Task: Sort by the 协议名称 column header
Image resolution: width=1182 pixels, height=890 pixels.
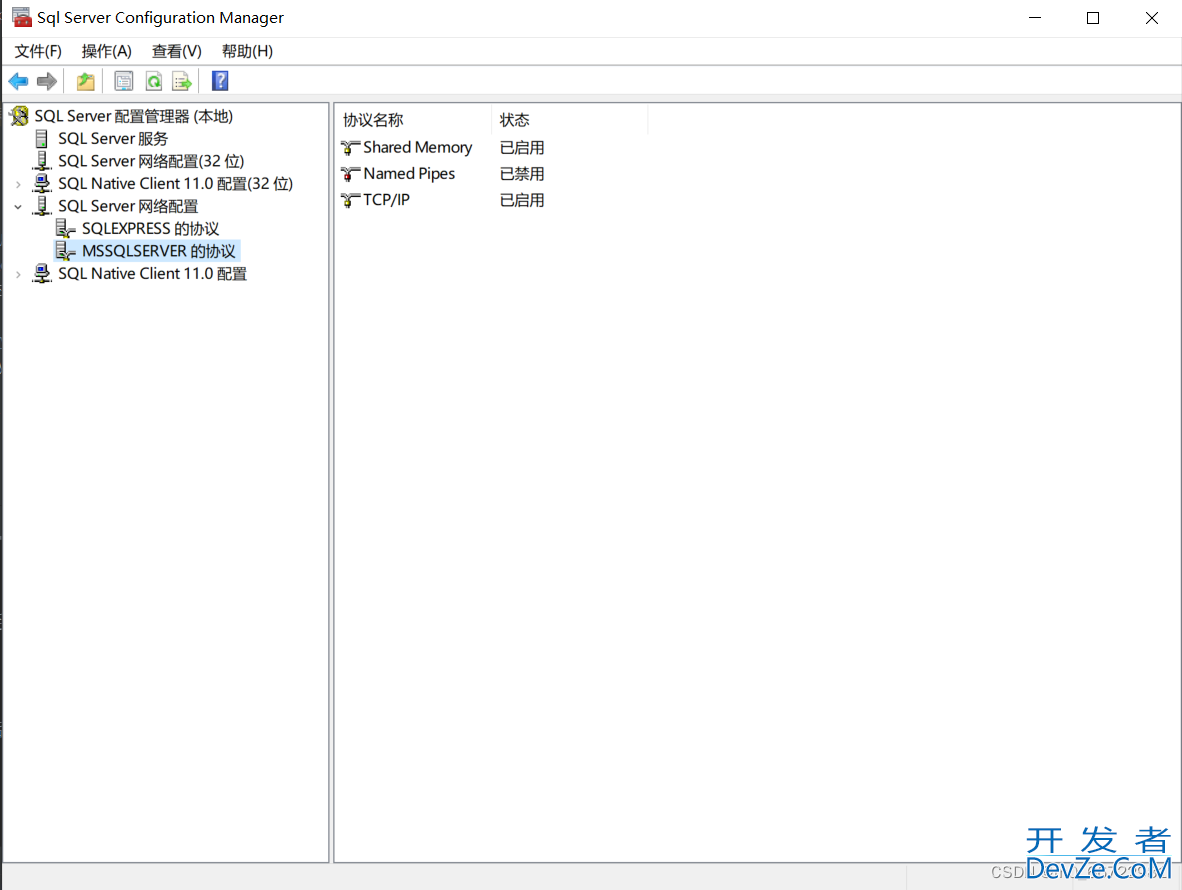Action: click(413, 120)
